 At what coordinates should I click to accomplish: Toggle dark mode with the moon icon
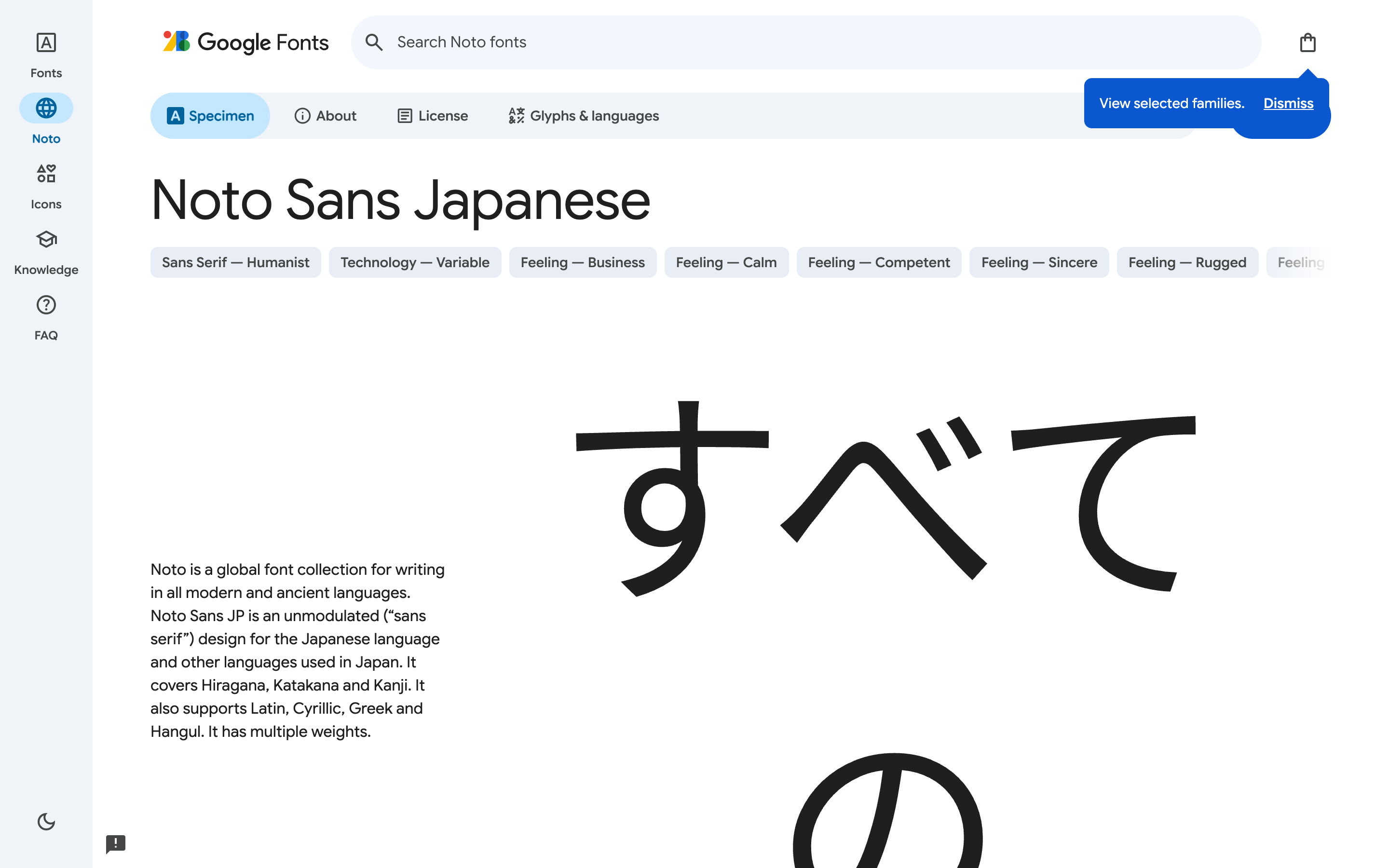pyautogui.click(x=46, y=822)
